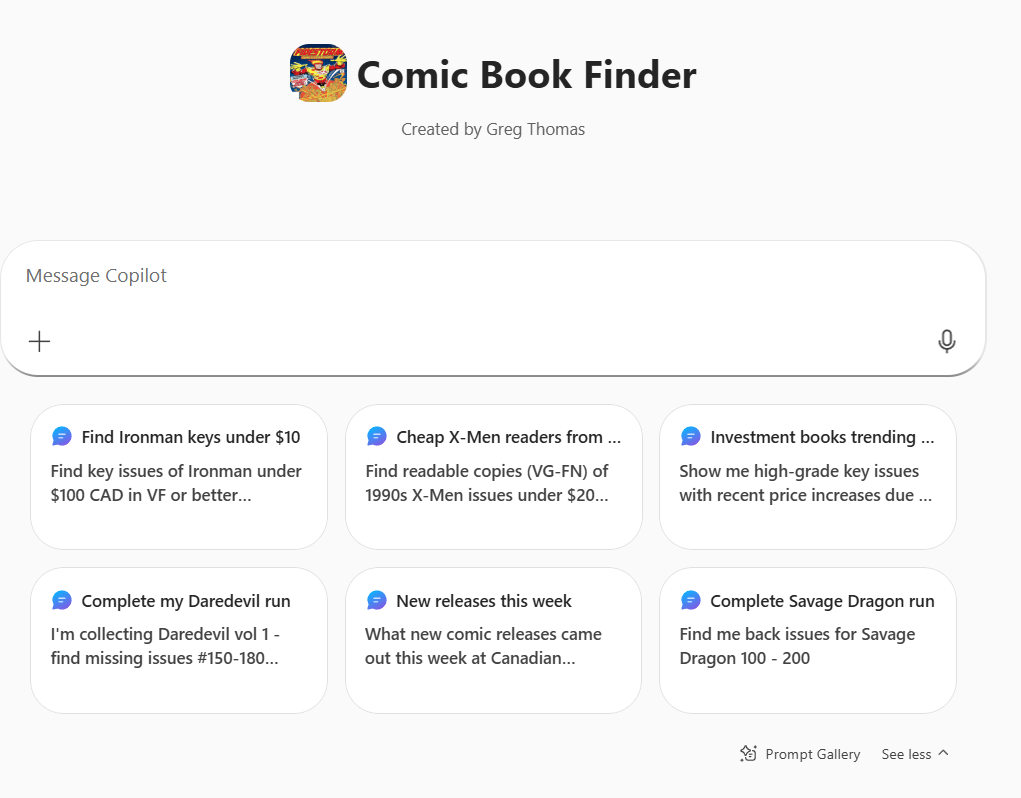Viewport: 1021px width, 798px height.
Task: Click the Comic Book Finder title
Action: [x=526, y=75]
